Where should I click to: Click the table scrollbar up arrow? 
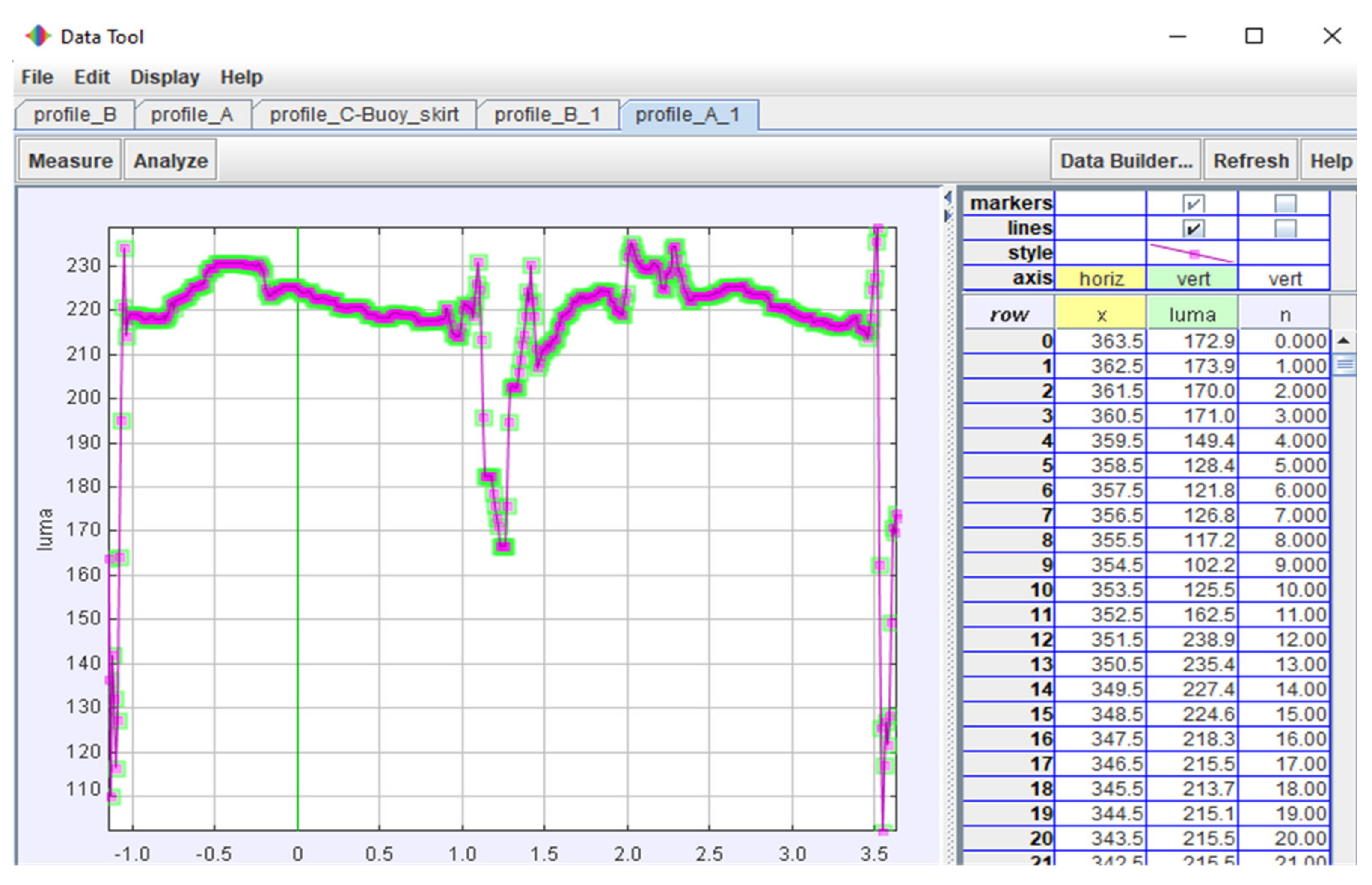[1343, 341]
